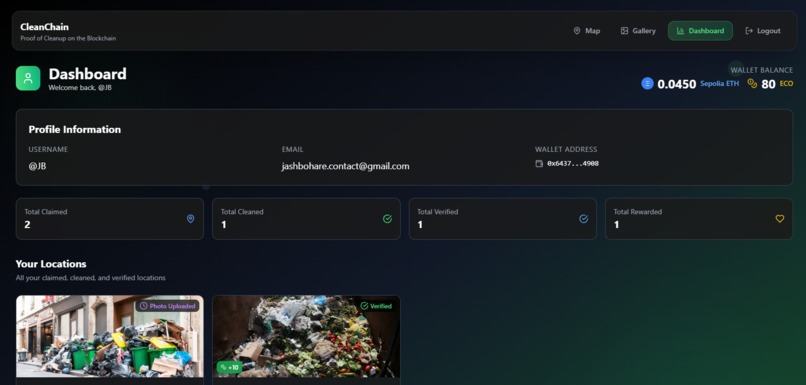Click the 0.0450 ETH balance value
Image resolution: width=806 pixels, height=385 pixels.
(676, 84)
